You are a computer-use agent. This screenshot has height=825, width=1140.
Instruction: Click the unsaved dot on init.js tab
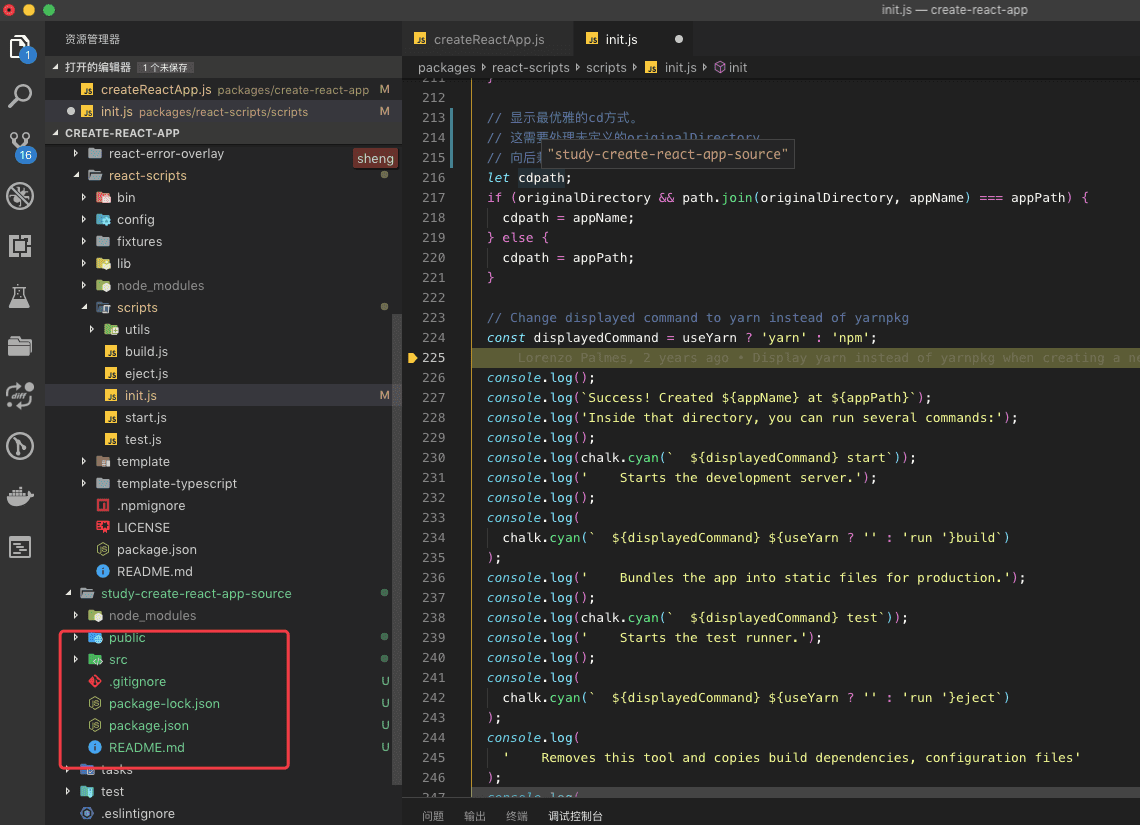[x=679, y=40]
